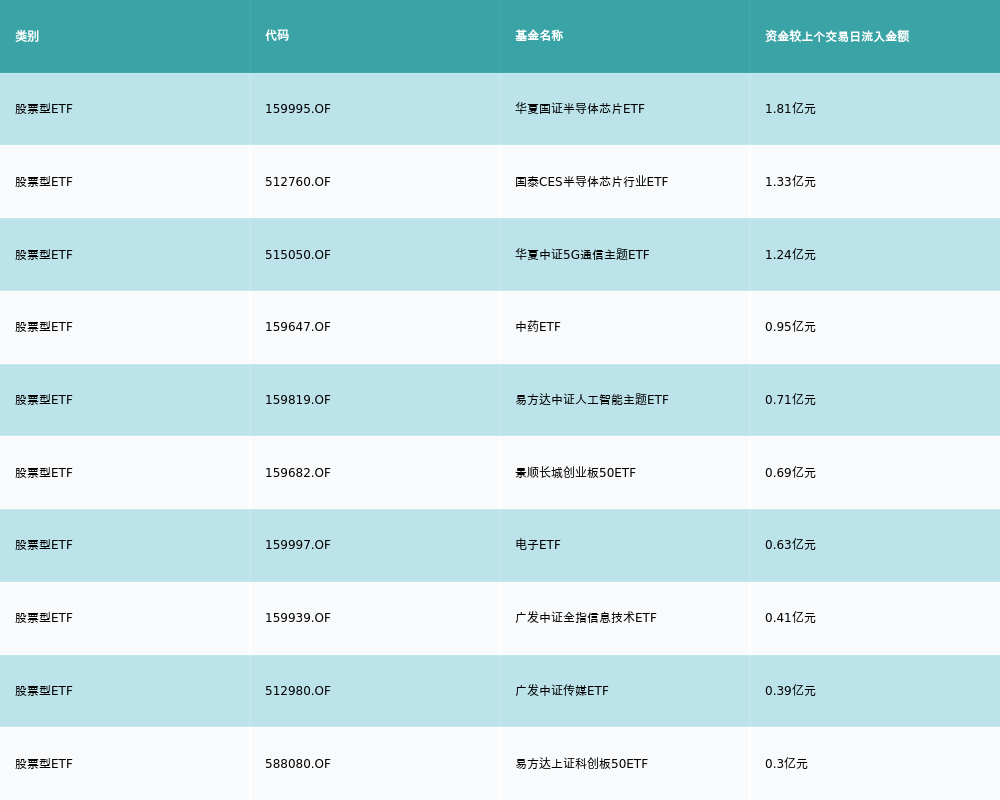Select code 512760.OF
The height and width of the screenshot is (800, 1000).
[298, 182]
